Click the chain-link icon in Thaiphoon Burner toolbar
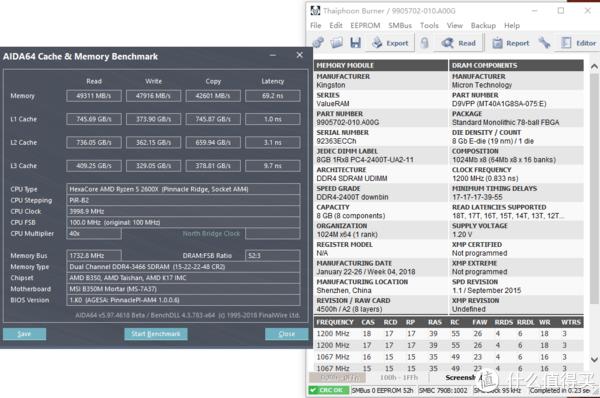The width and height of the screenshot is (600, 398). pos(318,43)
